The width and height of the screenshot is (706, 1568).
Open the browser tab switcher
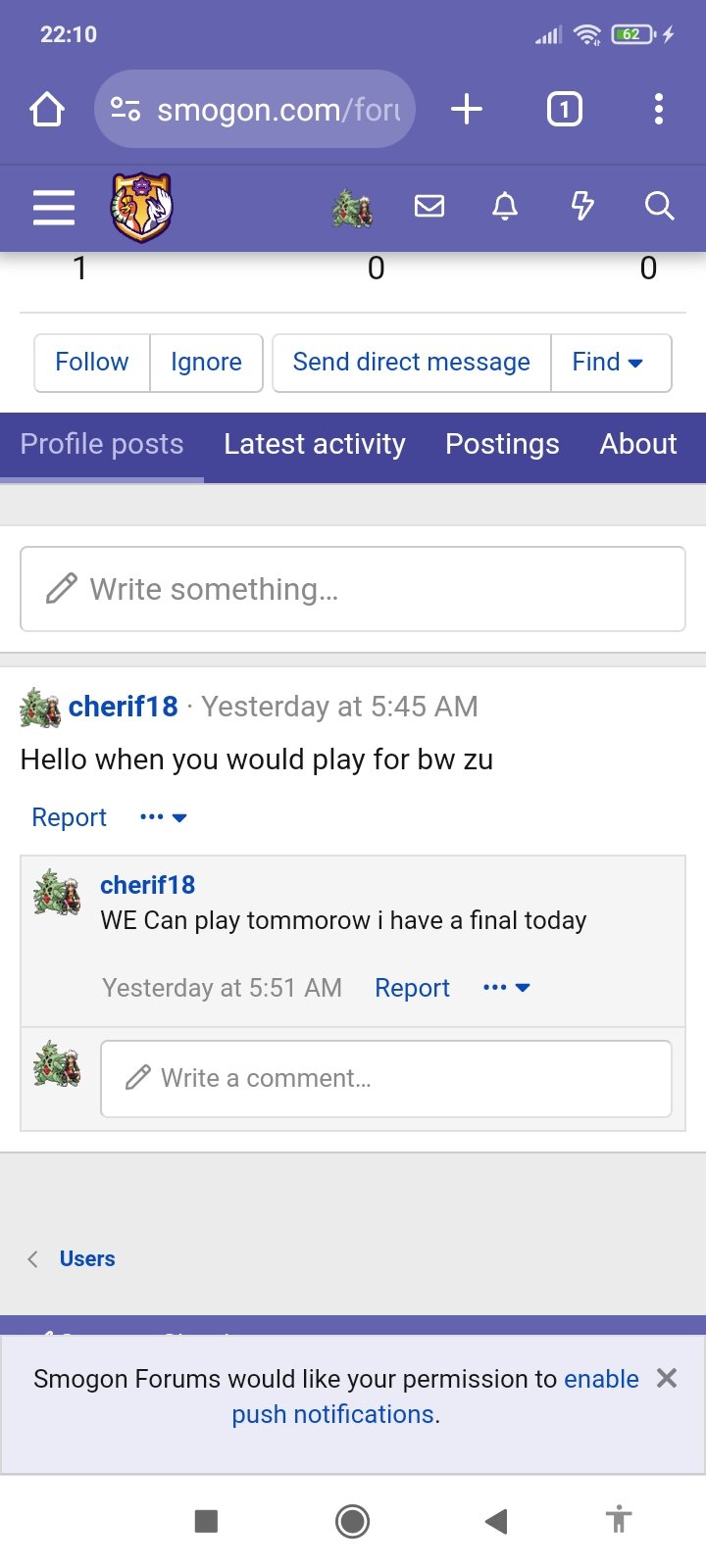(564, 109)
